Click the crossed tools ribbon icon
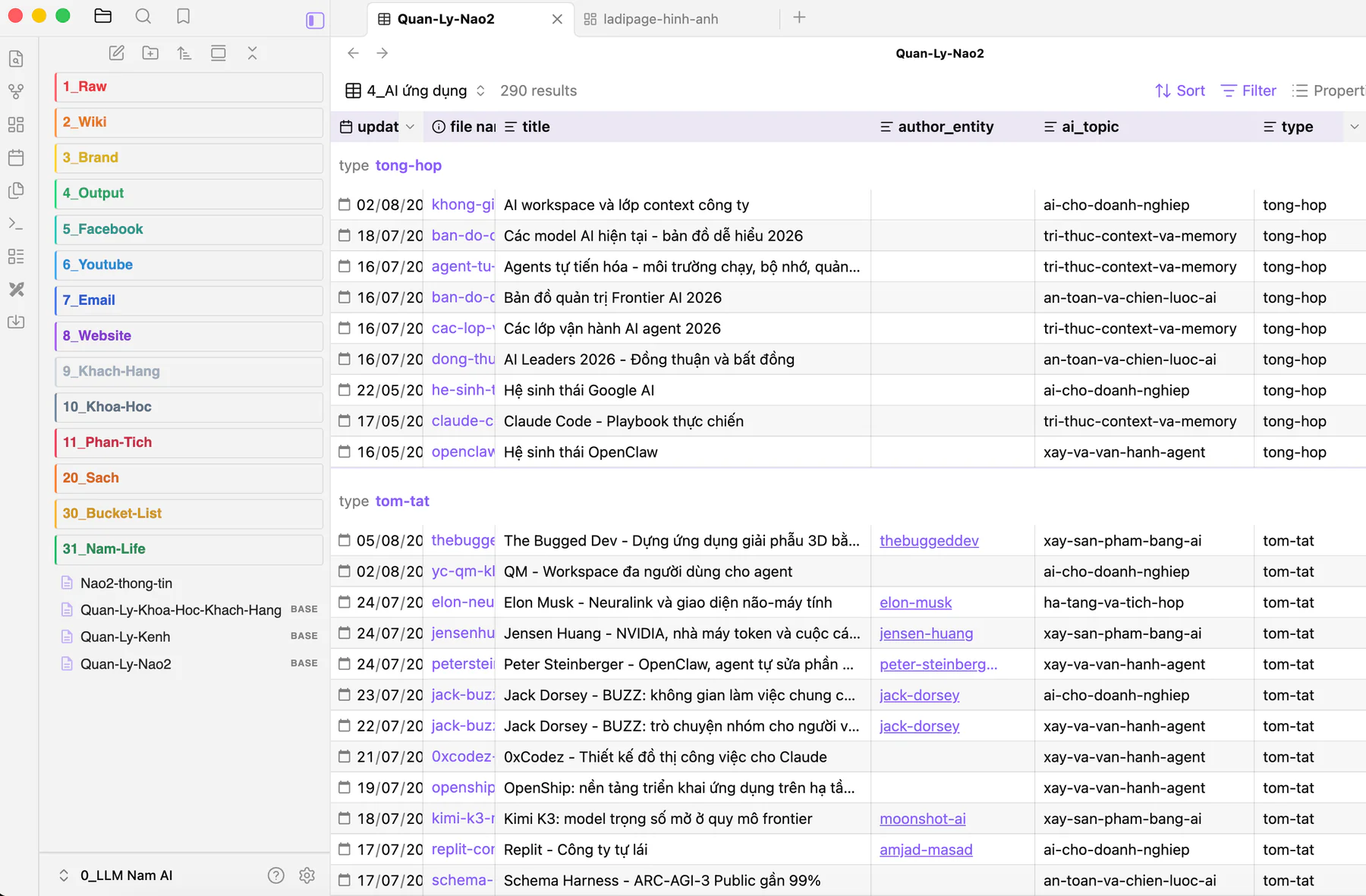The image size is (1366, 896). [16, 289]
